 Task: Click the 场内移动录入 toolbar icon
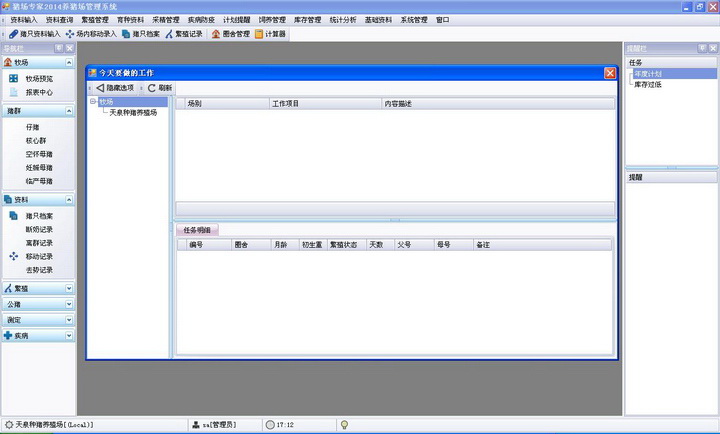tap(91, 34)
